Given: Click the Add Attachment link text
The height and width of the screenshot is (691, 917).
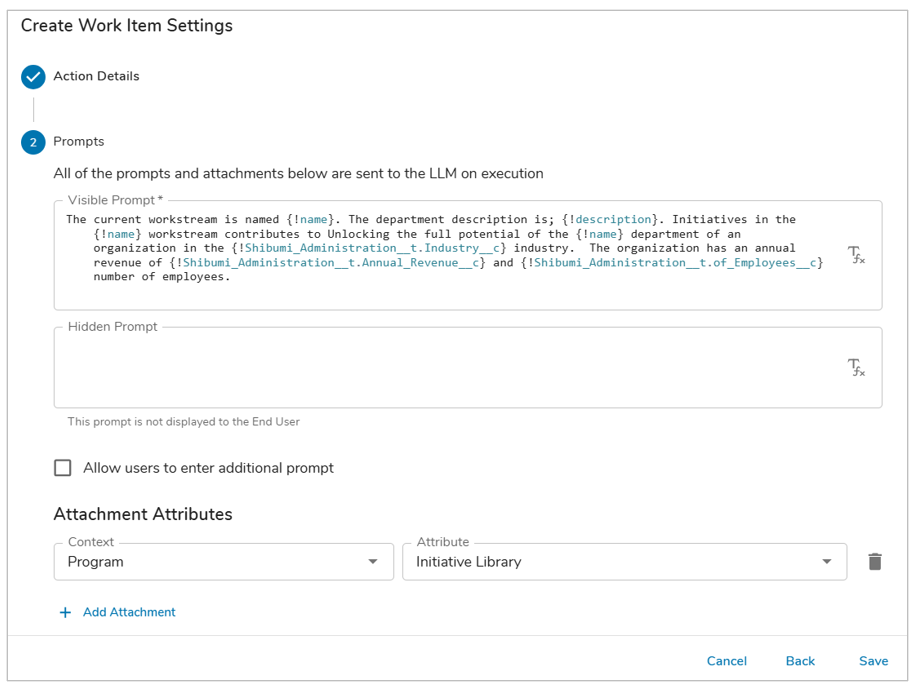Looking at the screenshot, I should [129, 613].
